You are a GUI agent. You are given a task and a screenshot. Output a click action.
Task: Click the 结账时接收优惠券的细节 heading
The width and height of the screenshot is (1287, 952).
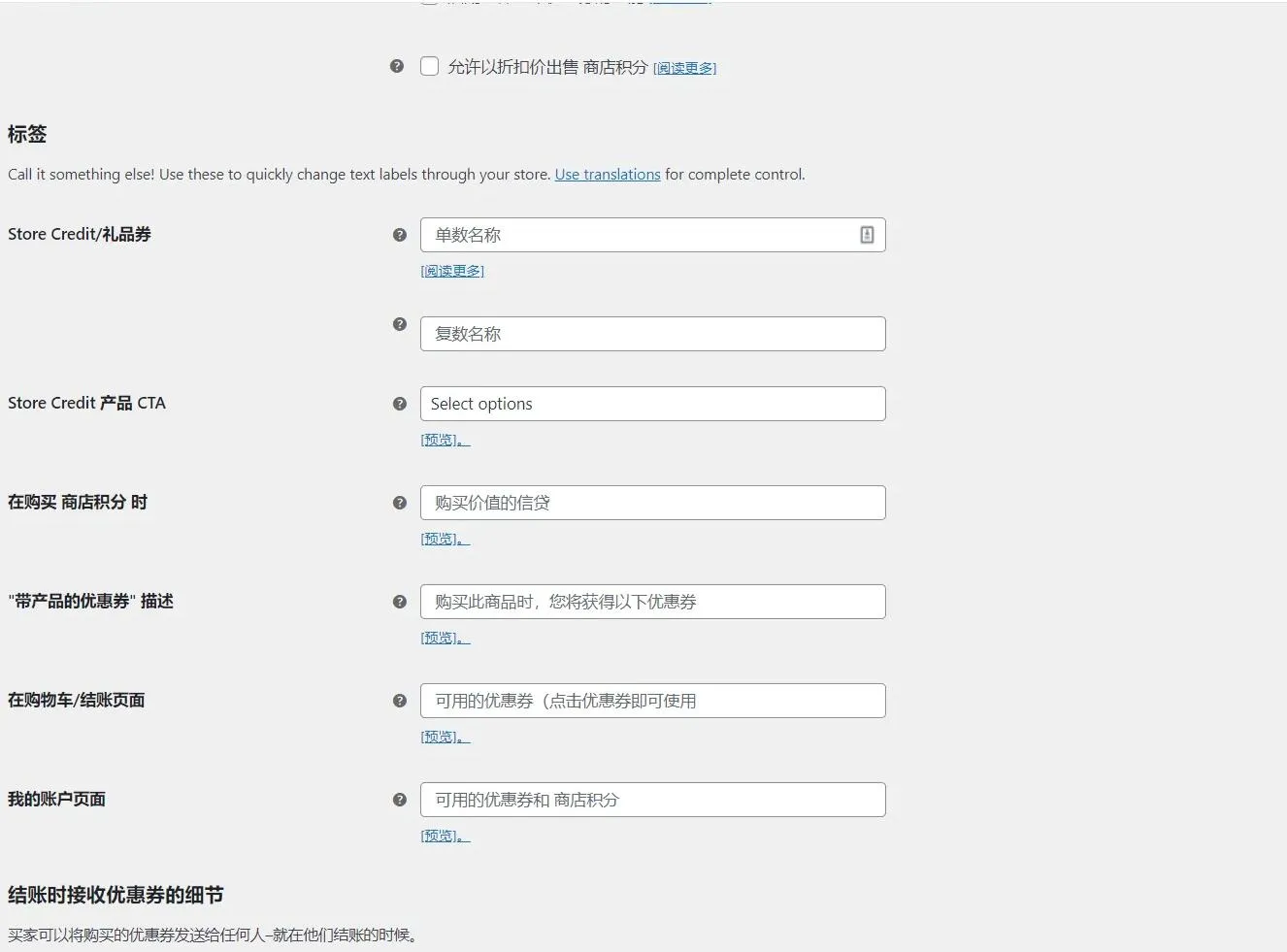coord(115,895)
